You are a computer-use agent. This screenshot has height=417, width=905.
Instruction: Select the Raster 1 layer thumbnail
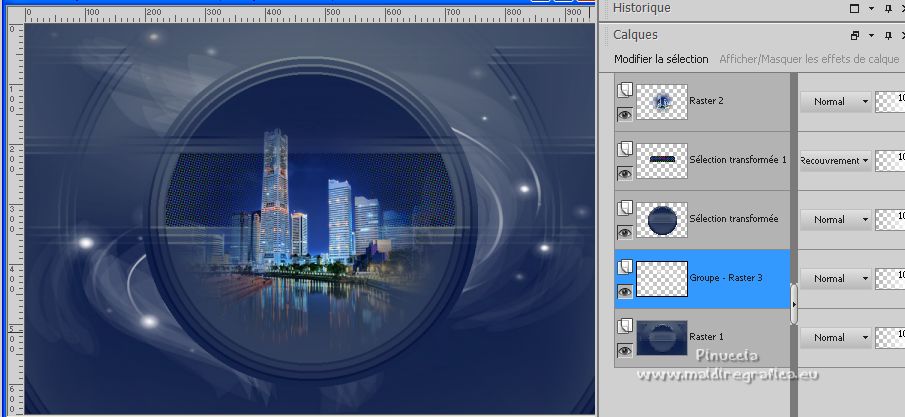click(661, 338)
